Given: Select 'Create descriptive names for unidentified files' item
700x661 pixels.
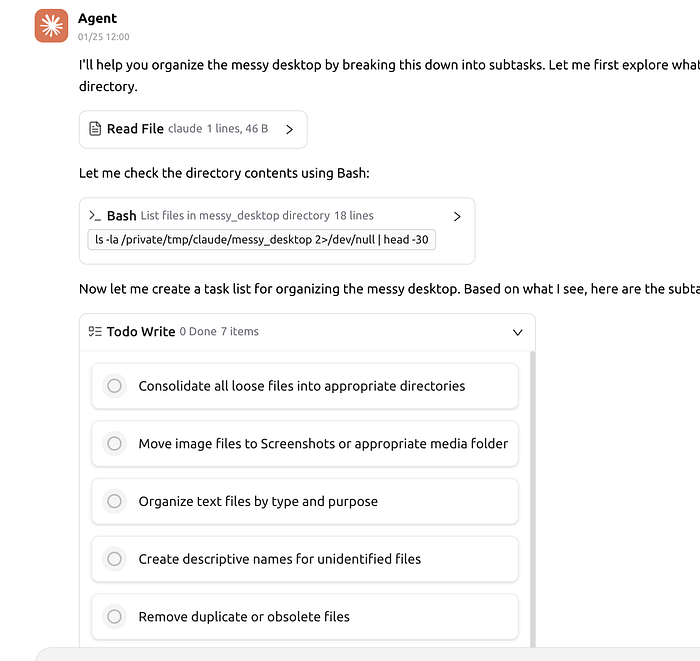Looking at the screenshot, I should pos(280,559).
